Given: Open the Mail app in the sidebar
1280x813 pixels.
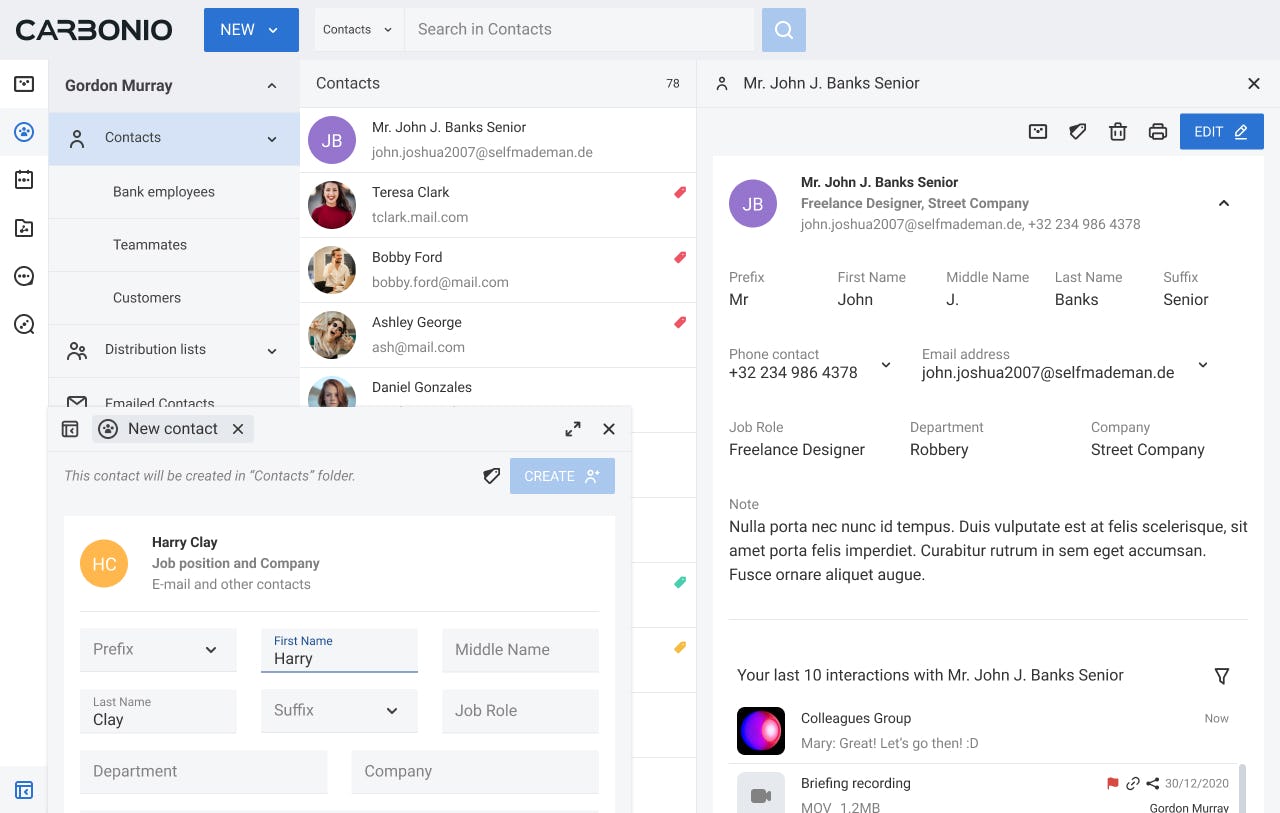Looking at the screenshot, I should (x=24, y=84).
